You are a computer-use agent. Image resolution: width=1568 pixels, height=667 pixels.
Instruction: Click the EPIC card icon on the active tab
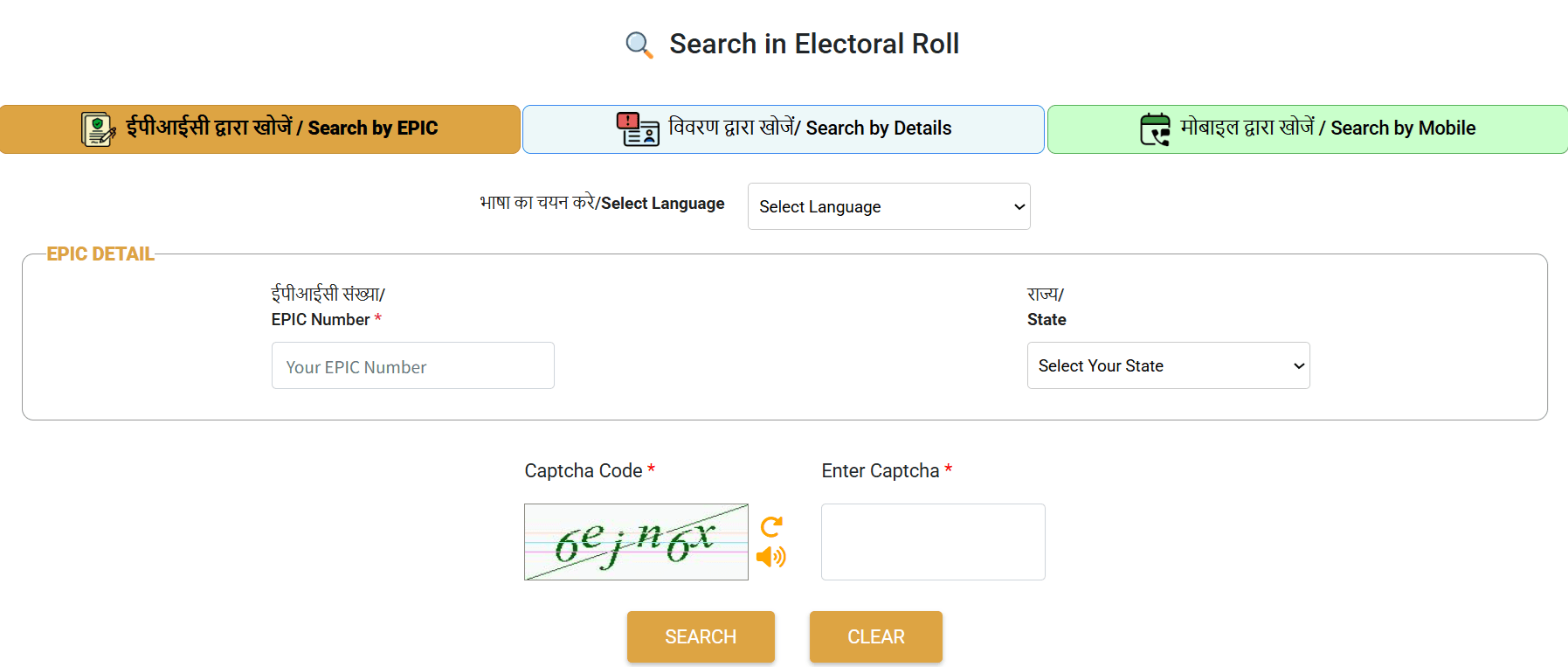point(96,128)
